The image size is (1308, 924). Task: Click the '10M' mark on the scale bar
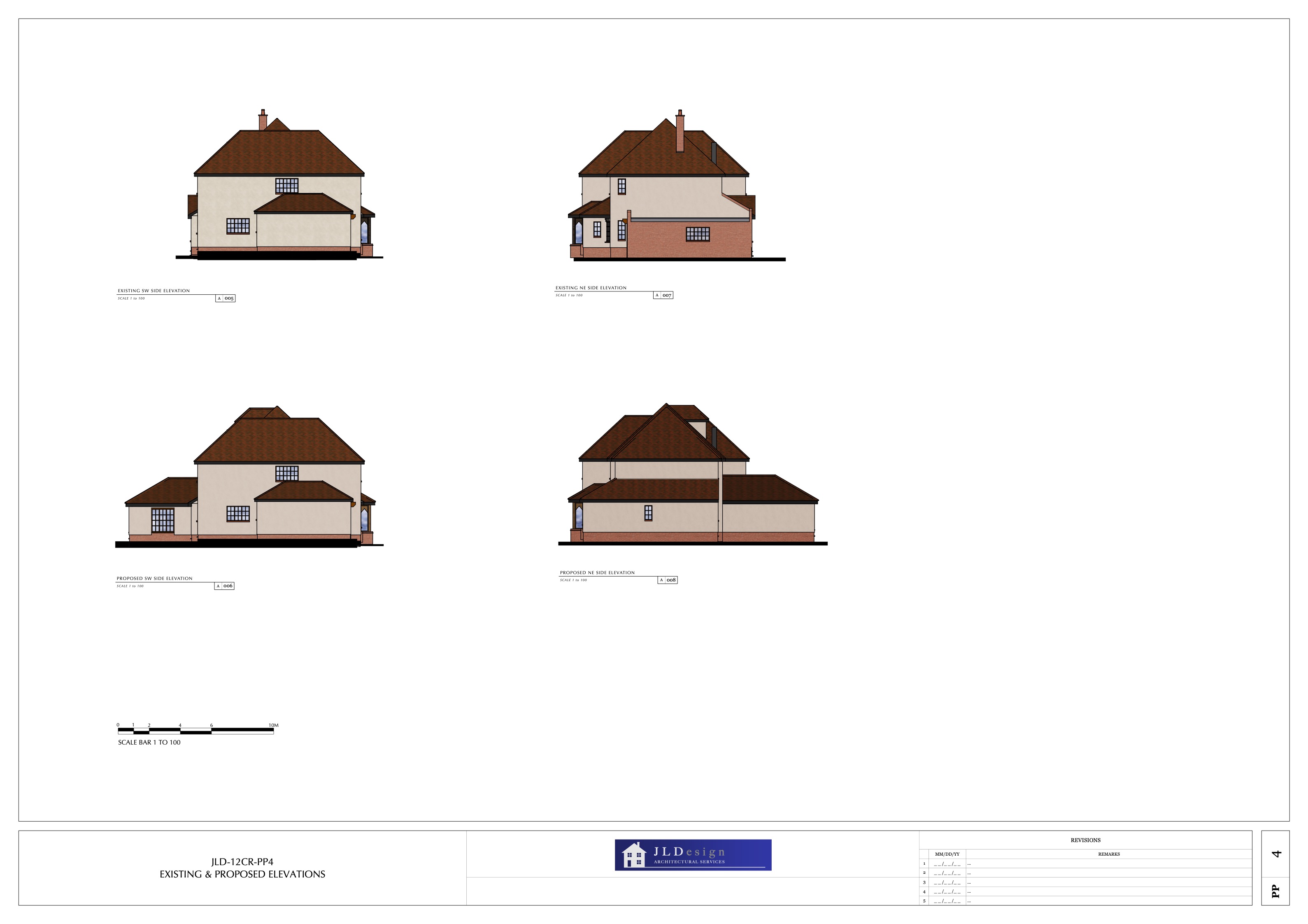point(273,725)
